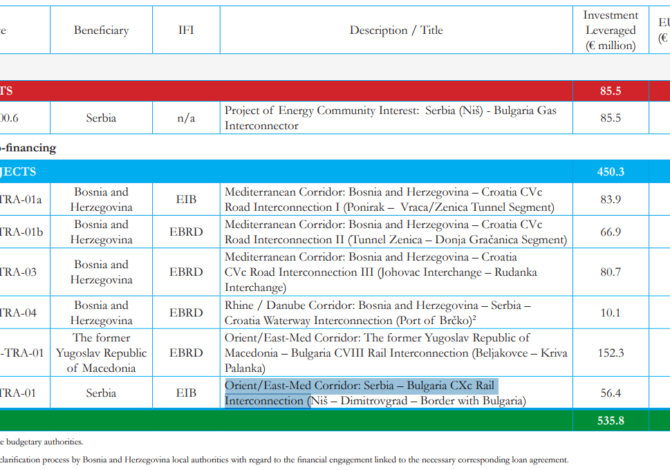Click the Beljakovce – Kriva Palanka rail description
The height and width of the screenshot is (470, 670).
coord(396,353)
